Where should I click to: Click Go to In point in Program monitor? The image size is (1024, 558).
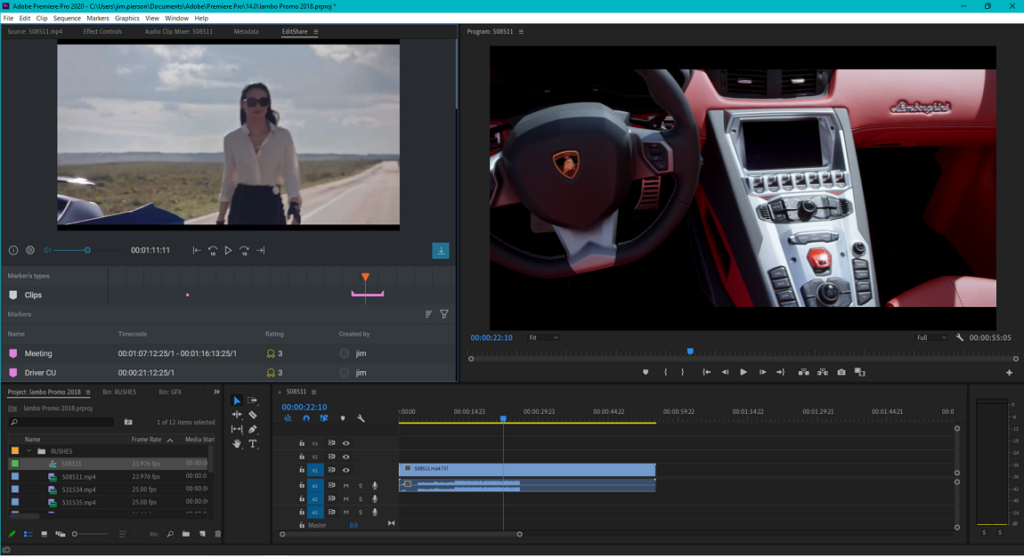click(706, 372)
